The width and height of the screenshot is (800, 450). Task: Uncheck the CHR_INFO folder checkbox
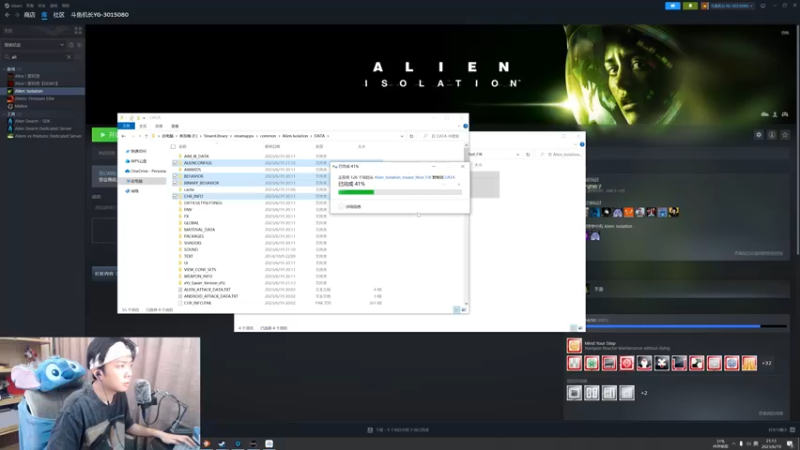[x=175, y=196]
